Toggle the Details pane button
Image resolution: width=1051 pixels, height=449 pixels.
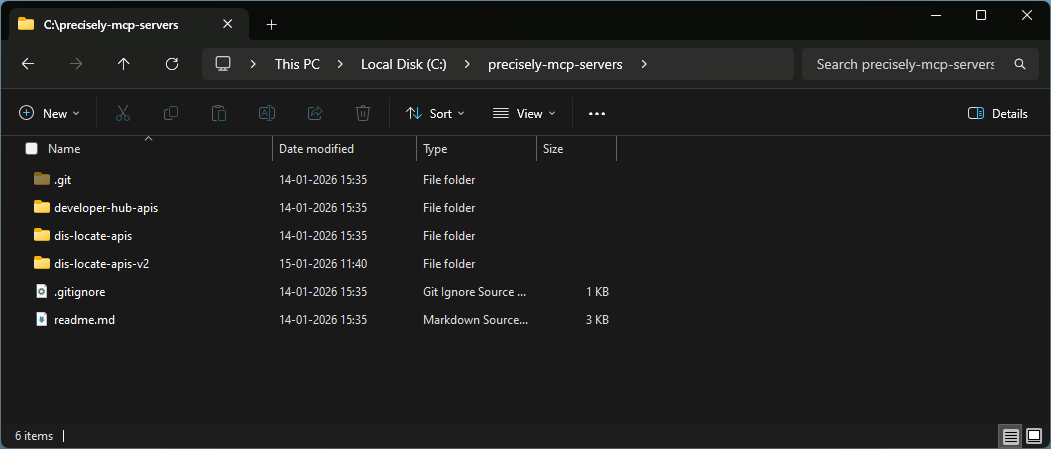click(x=997, y=114)
